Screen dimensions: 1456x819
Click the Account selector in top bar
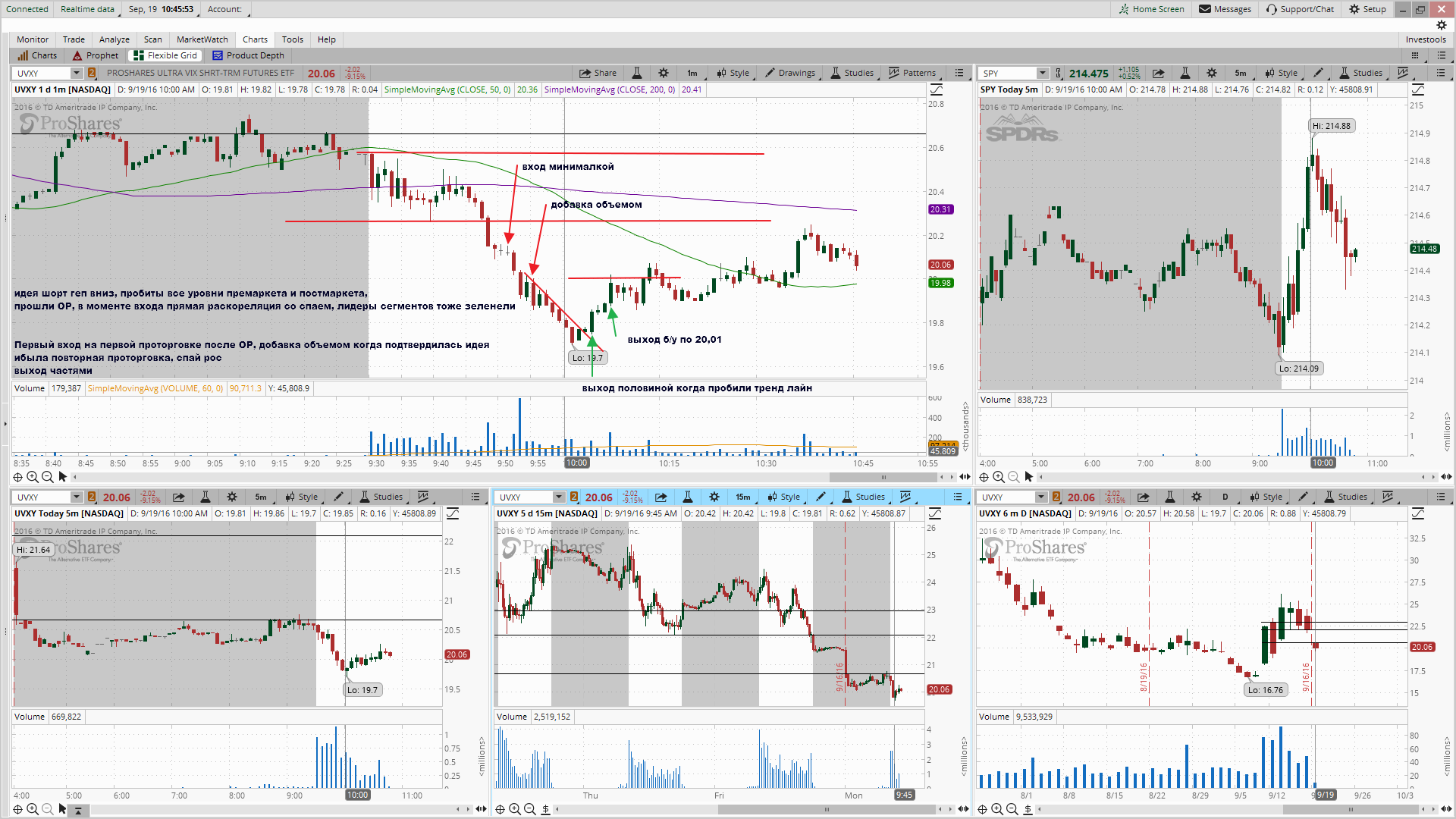pos(224,9)
